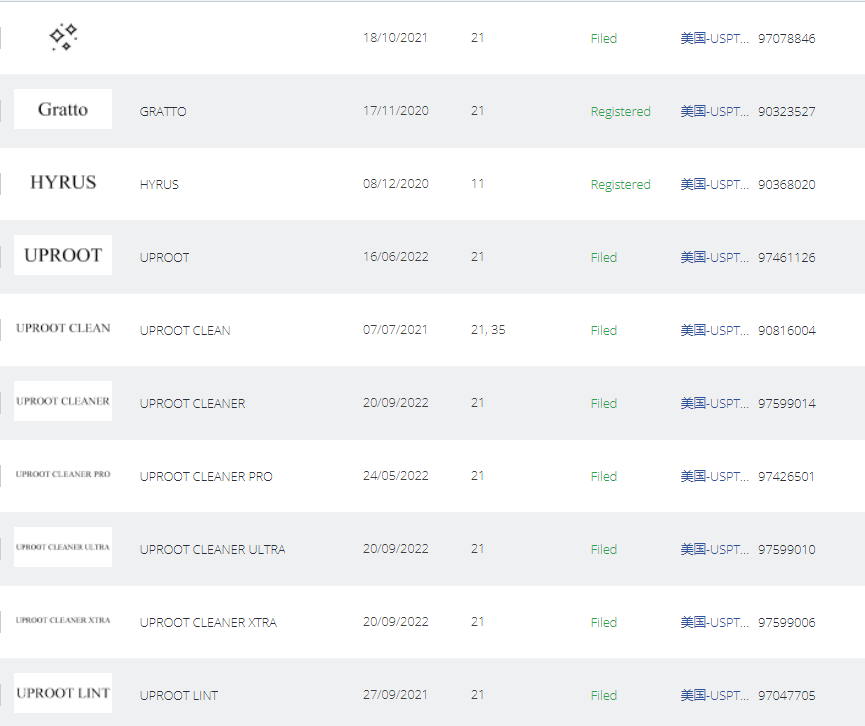865x726 pixels.
Task: Open the UPROOT CLEANER PRO logo image
Action: point(63,474)
